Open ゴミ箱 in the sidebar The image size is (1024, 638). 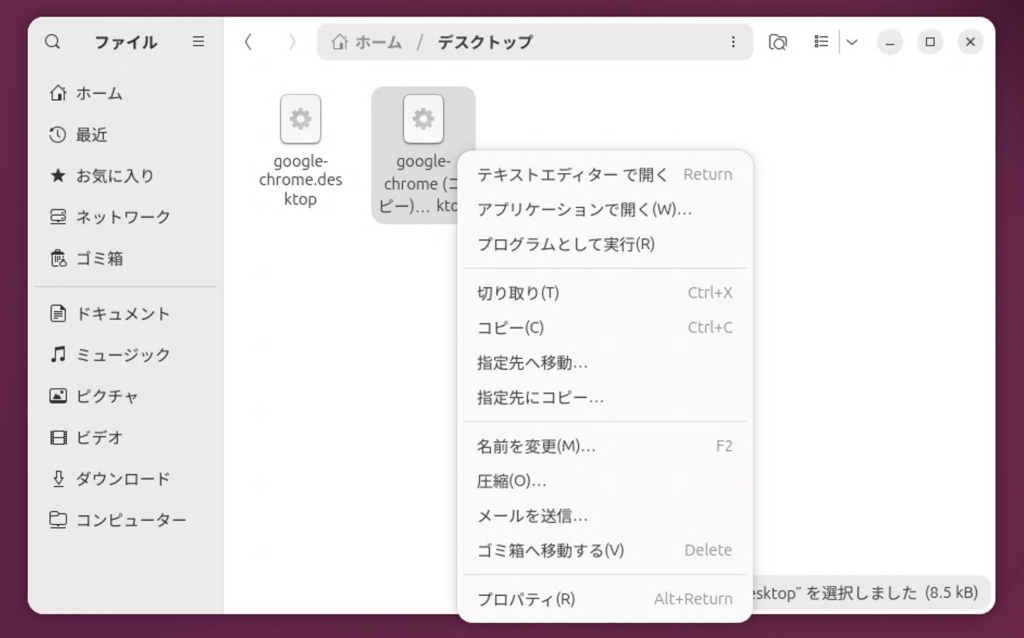(100, 258)
